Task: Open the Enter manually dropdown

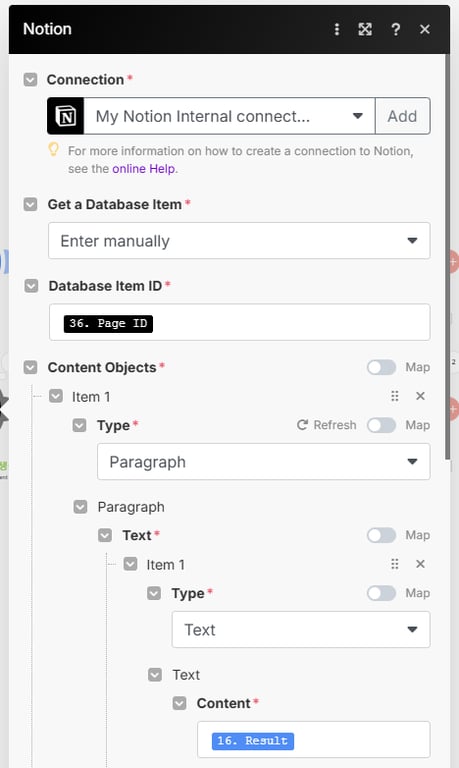Action: point(239,240)
